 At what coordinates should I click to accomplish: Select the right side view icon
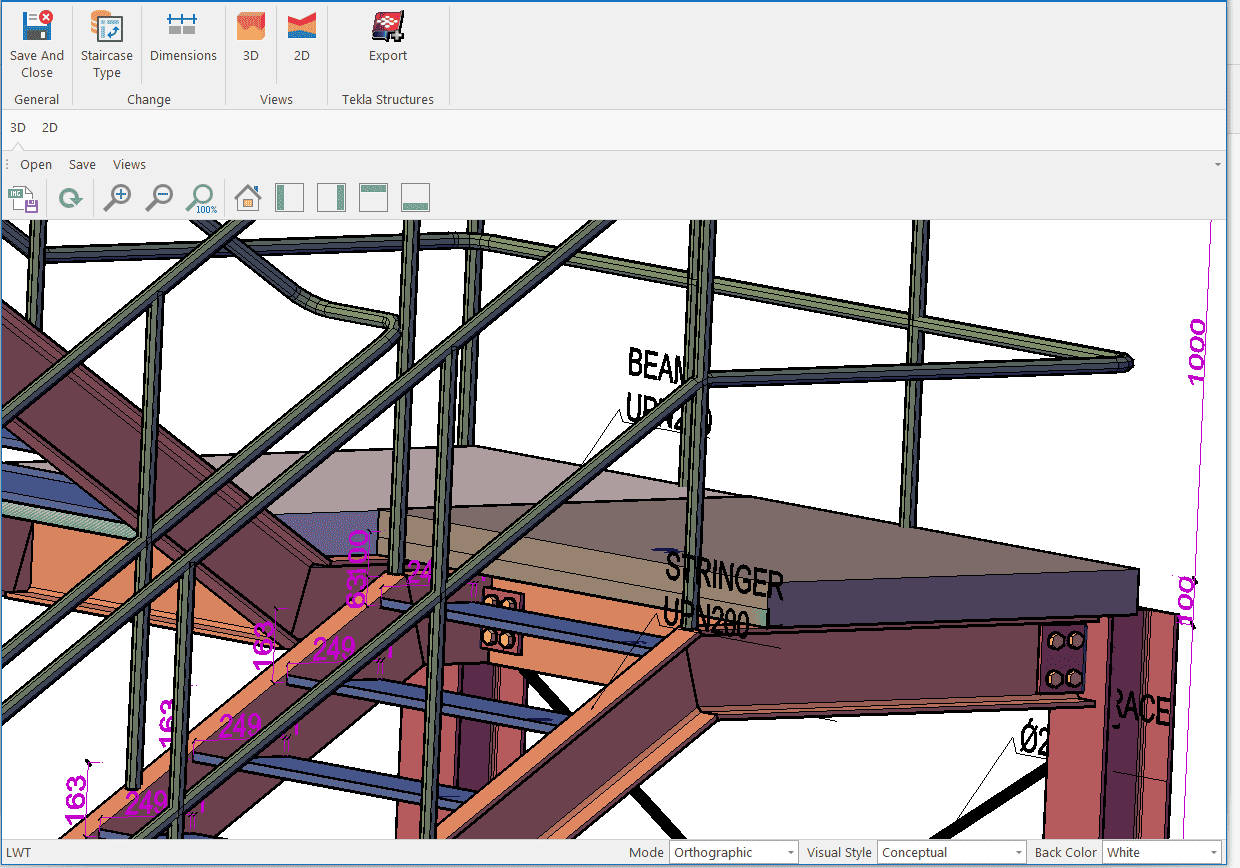pyautogui.click(x=331, y=198)
